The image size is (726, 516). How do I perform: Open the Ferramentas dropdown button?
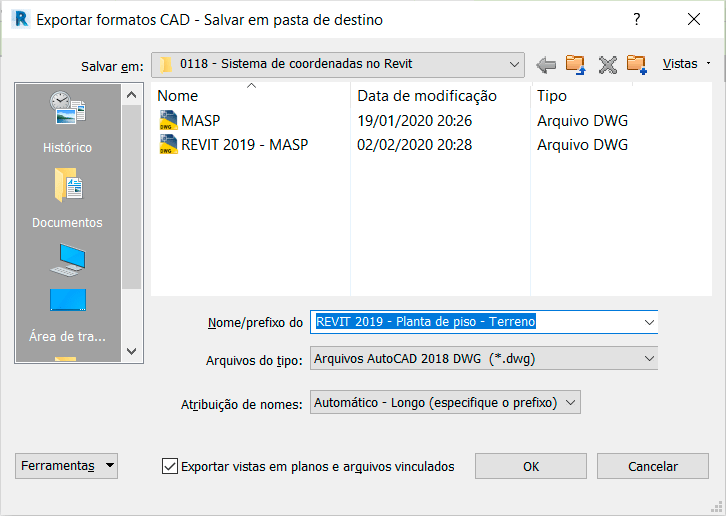pyautogui.click(x=66, y=466)
